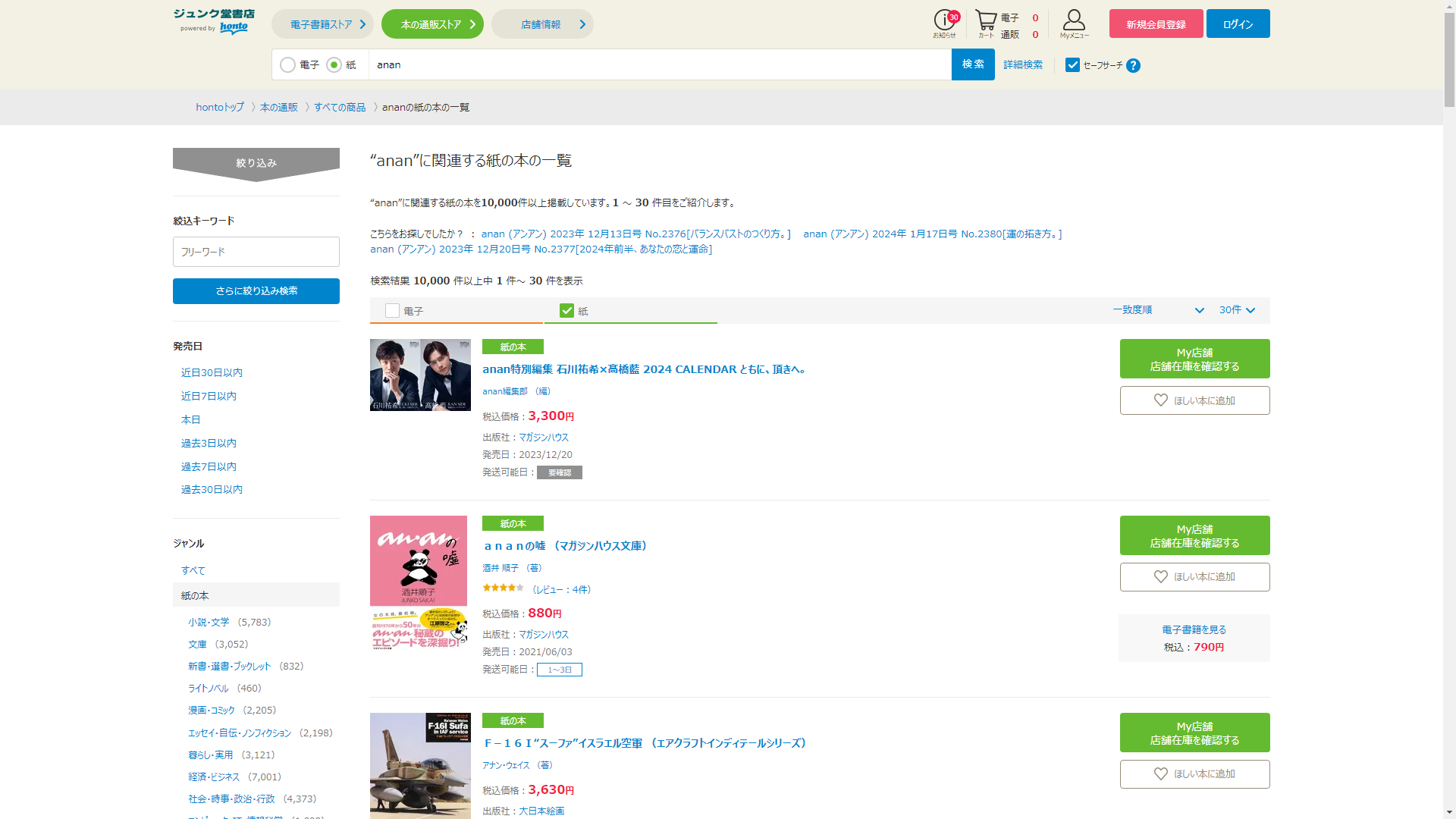The image size is (1456, 819).
Task: Open the お知らせ notifications icon
Action: pyautogui.click(x=944, y=23)
